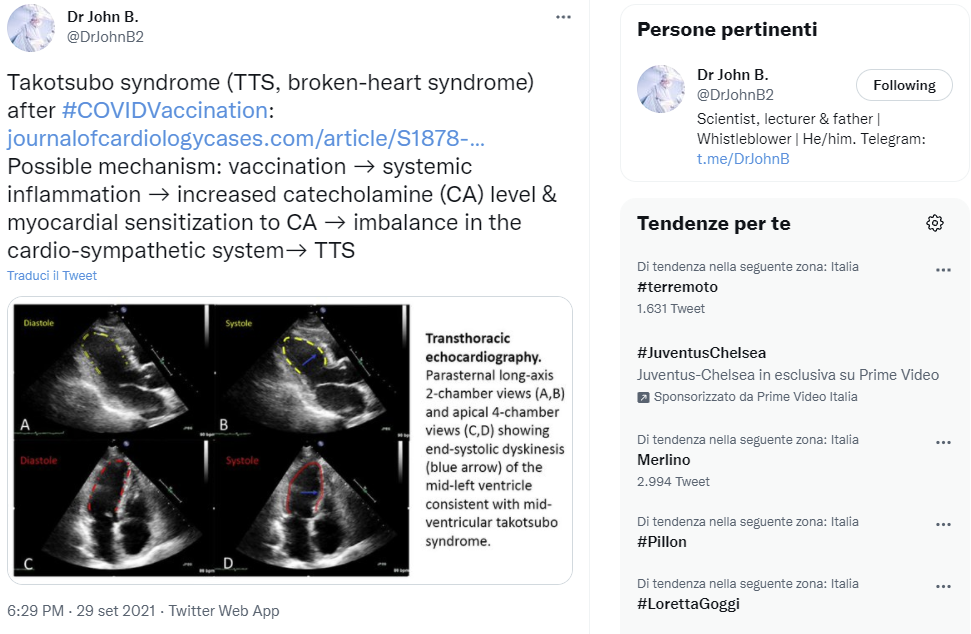The image size is (971, 634).
Task: Open more options for #Pillon trend
Action: point(943,524)
